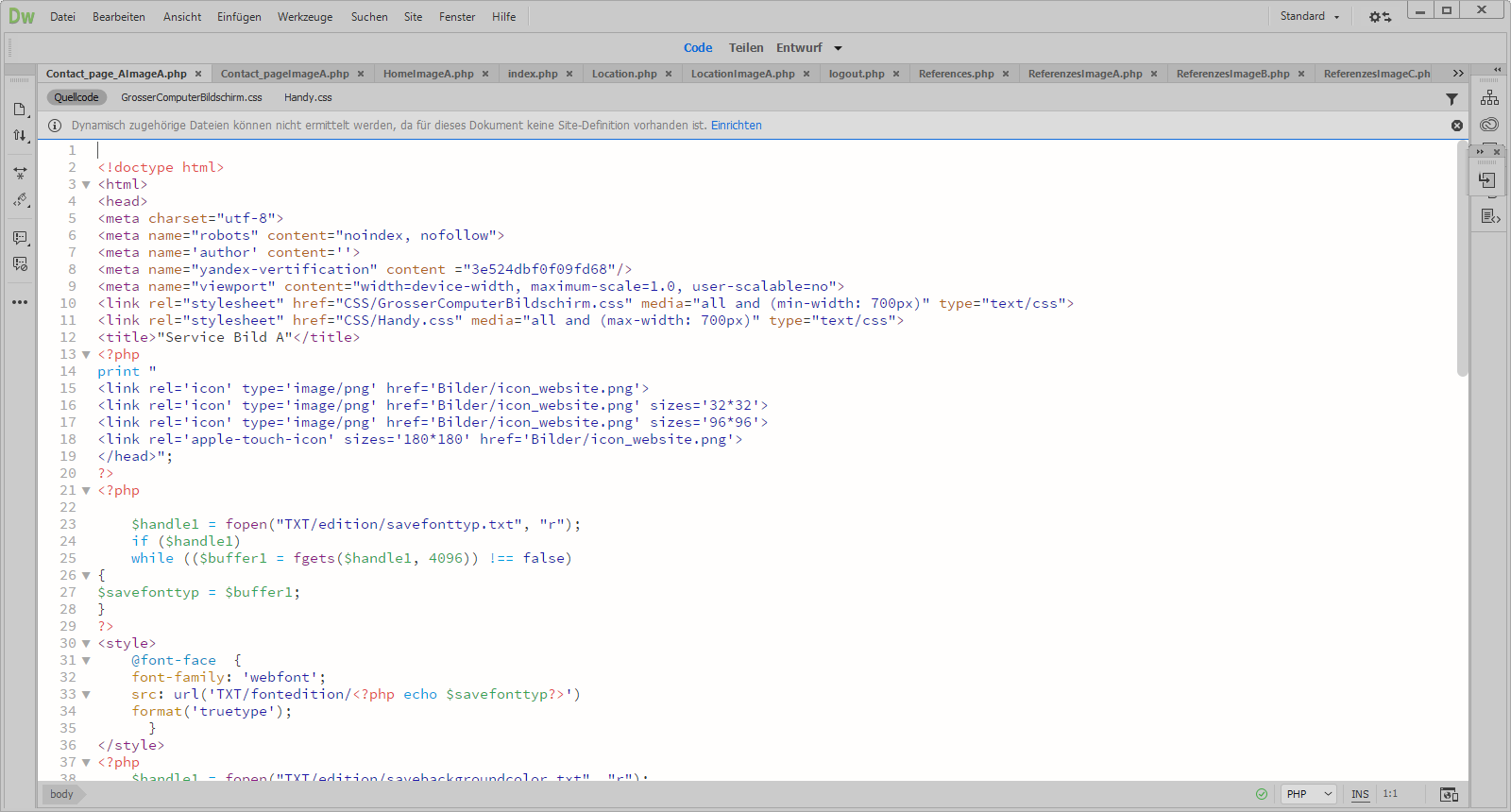This screenshot has width=1511, height=812.
Task: Collapse the style block on line 30
Action: [86, 644]
